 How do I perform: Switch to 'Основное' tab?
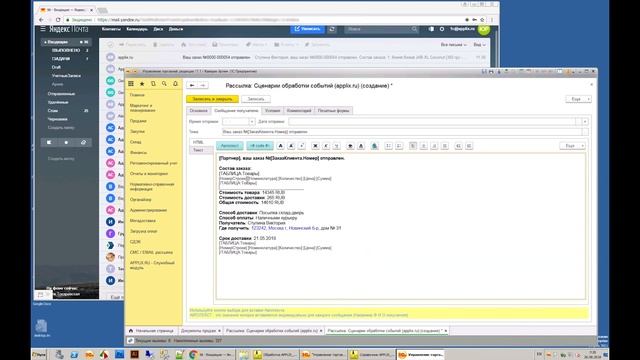point(199,111)
